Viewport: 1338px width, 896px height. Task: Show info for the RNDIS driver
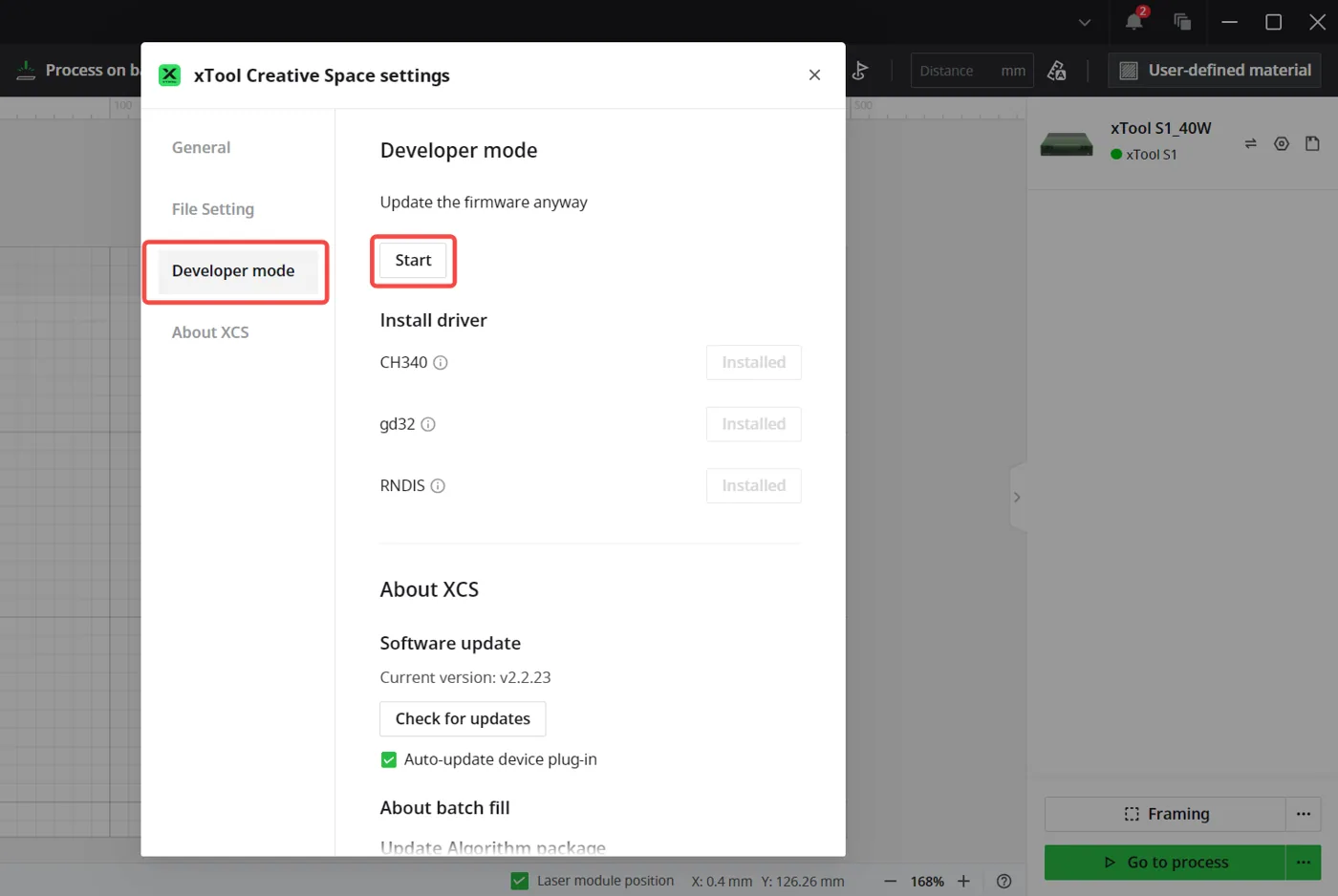point(438,486)
